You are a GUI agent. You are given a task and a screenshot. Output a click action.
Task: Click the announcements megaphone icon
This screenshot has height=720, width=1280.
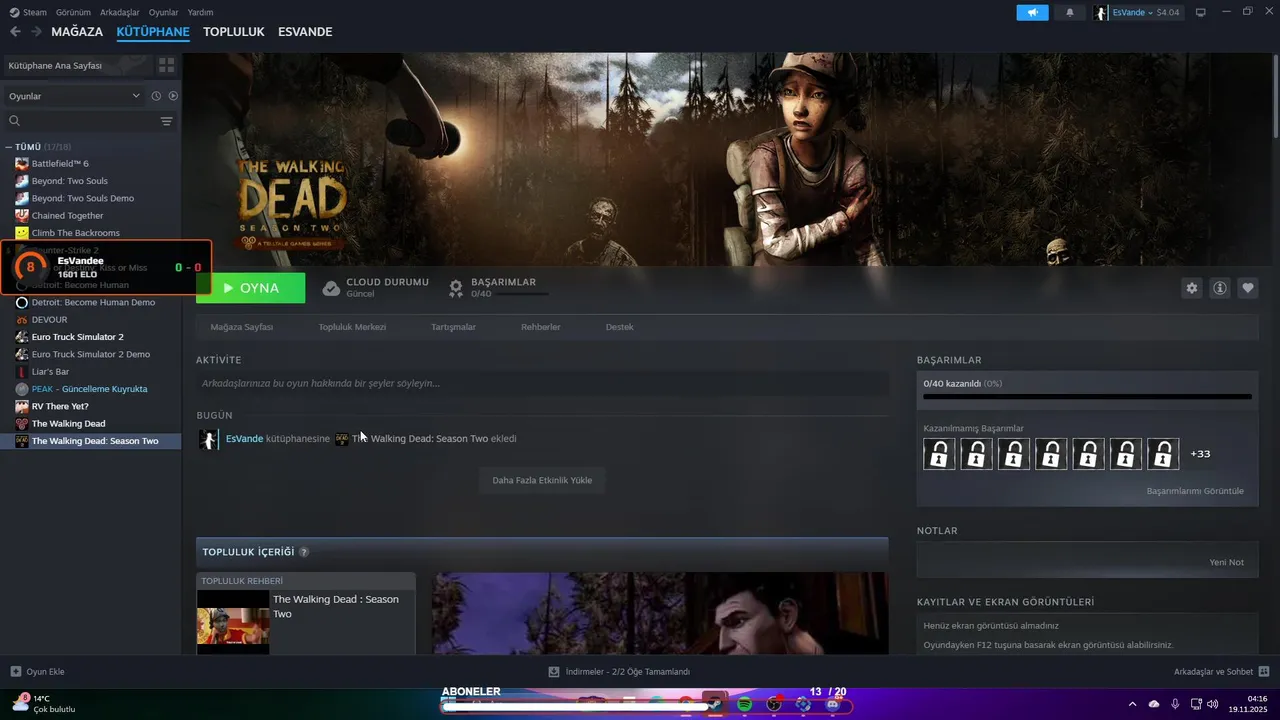tap(1032, 12)
